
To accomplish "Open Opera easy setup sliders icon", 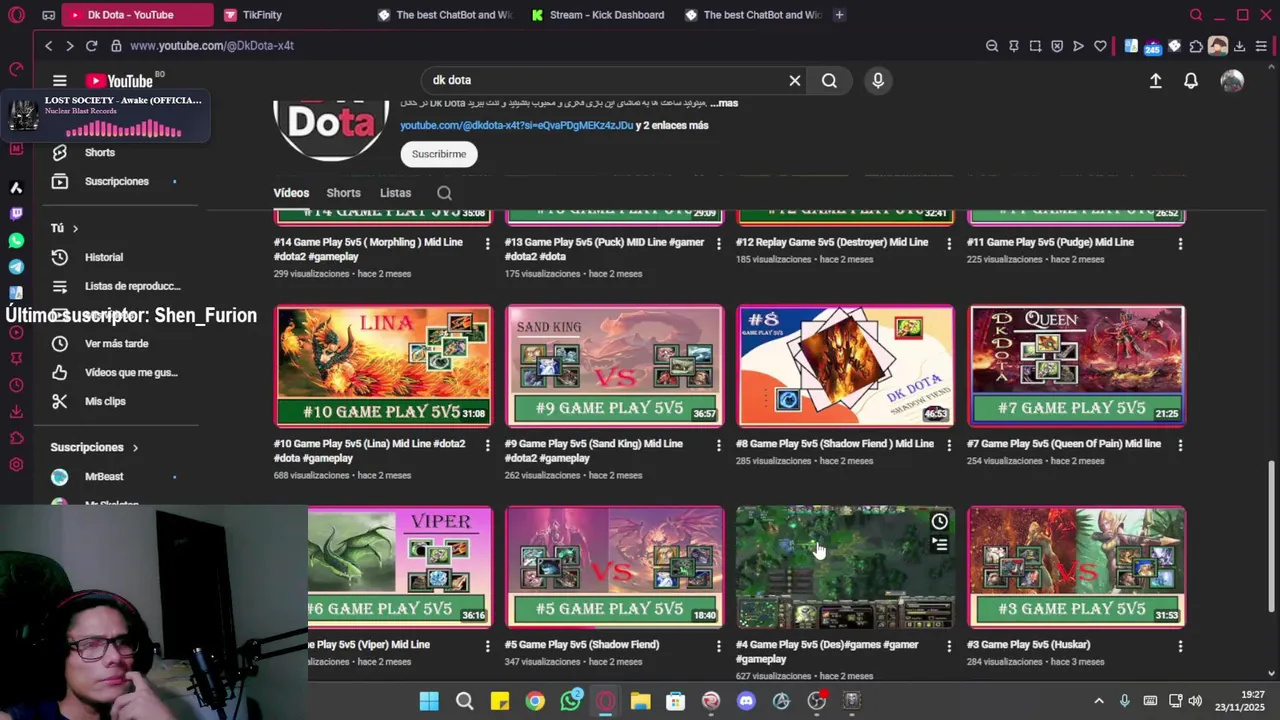I will click(1261, 45).
